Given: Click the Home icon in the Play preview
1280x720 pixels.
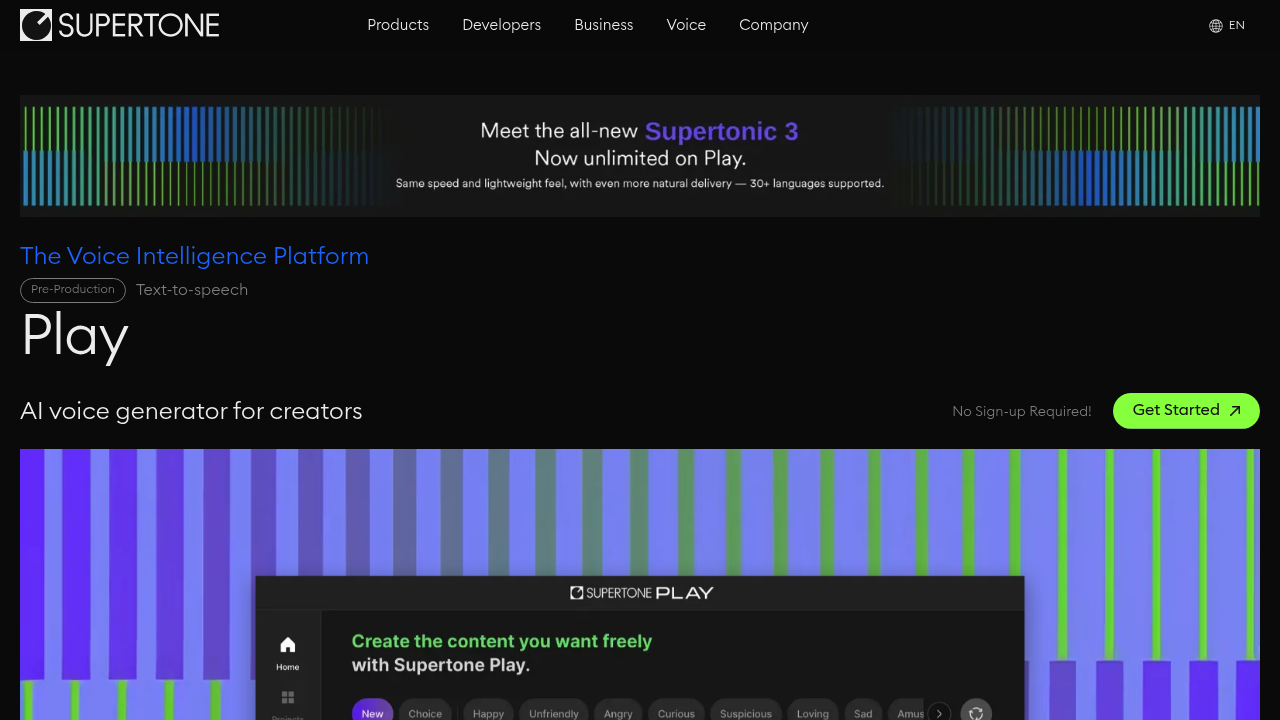Looking at the screenshot, I should [288, 644].
